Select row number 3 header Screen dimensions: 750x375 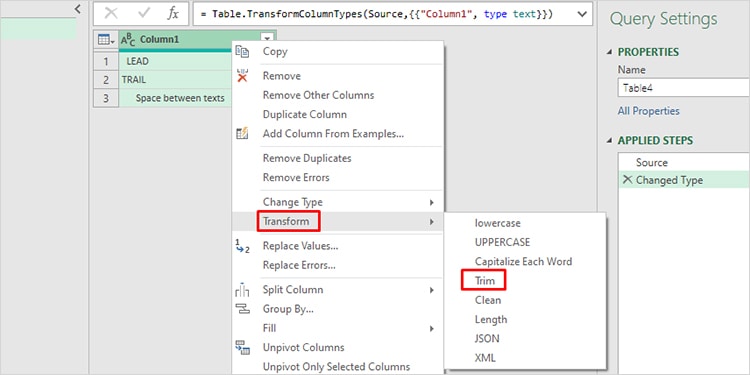coord(106,98)
